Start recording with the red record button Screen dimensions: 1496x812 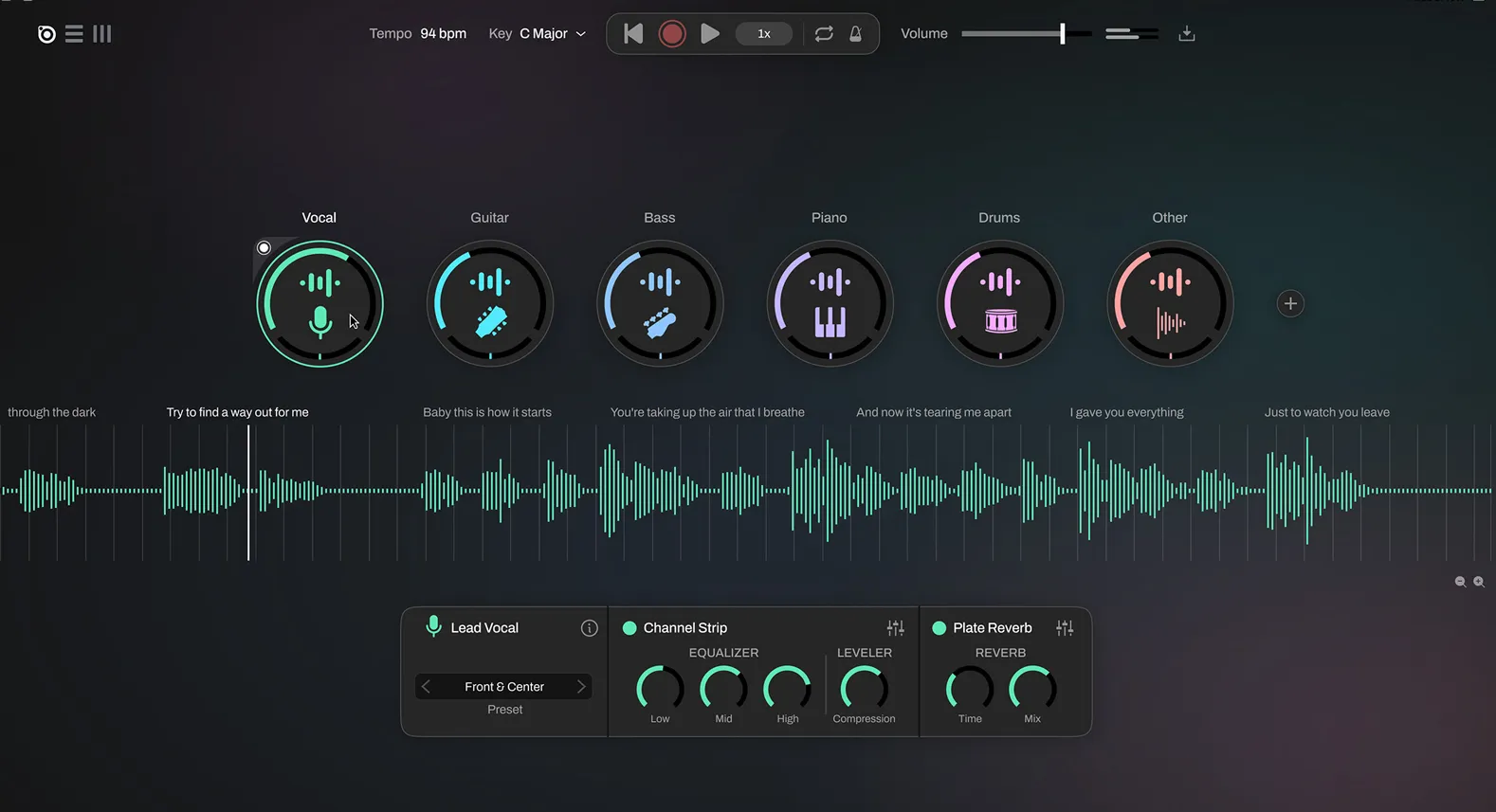click(x=672, y=34)
